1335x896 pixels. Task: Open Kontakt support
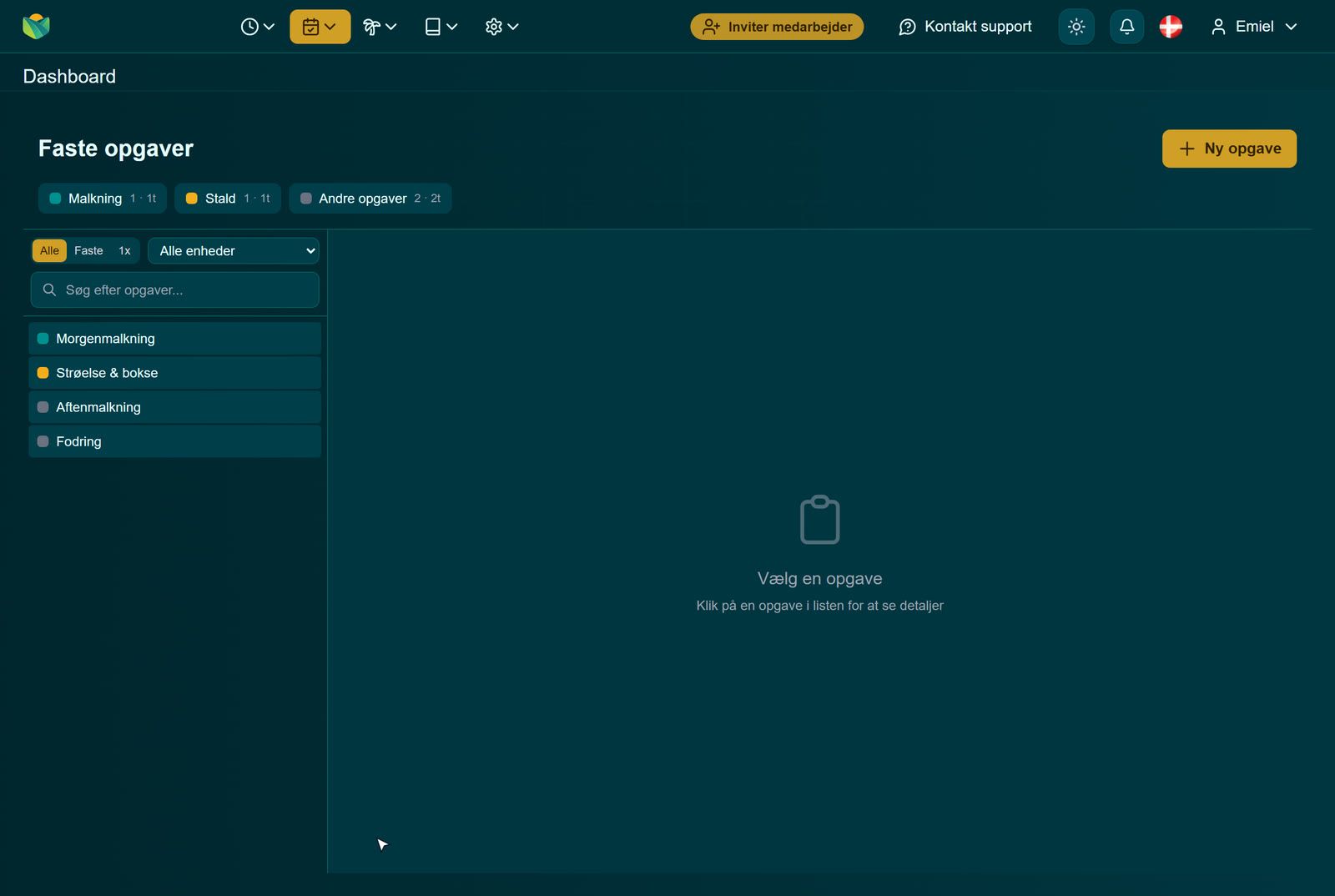(x=965, y=27)
